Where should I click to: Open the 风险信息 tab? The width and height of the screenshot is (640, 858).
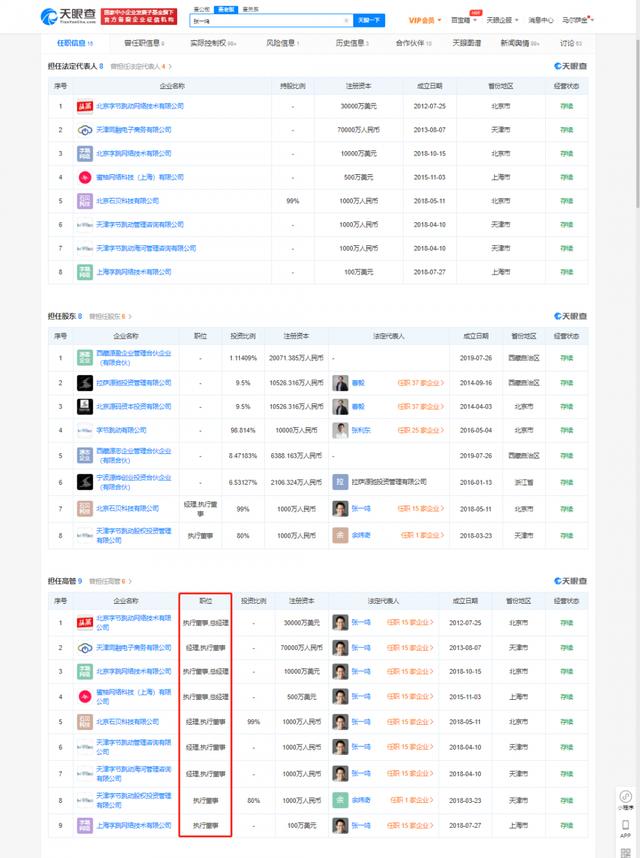pyautogui.click(x=282, y=43)
